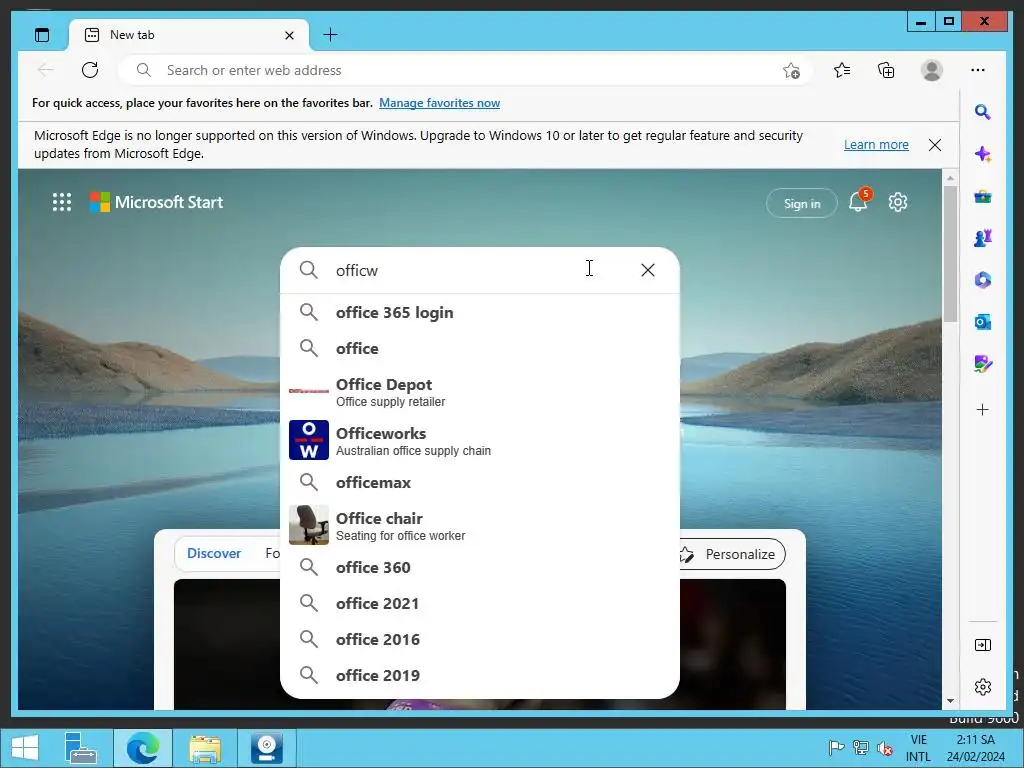The width and height of the screenshot is (1024, 768).
Task: Click the search magnifier in search box
Action: coord(308,270)
